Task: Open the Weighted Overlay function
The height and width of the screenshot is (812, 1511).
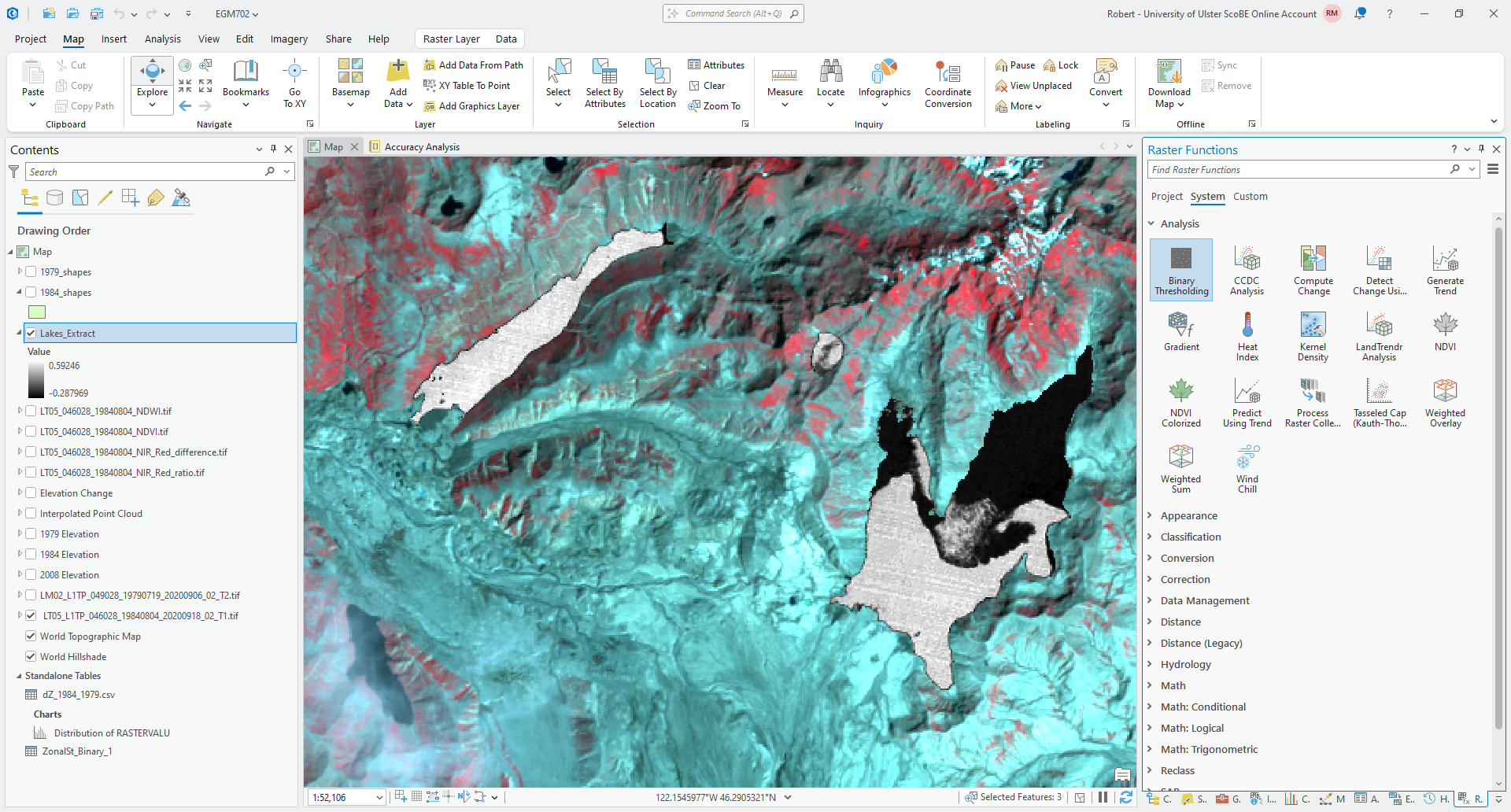Action: (1445, 402)
